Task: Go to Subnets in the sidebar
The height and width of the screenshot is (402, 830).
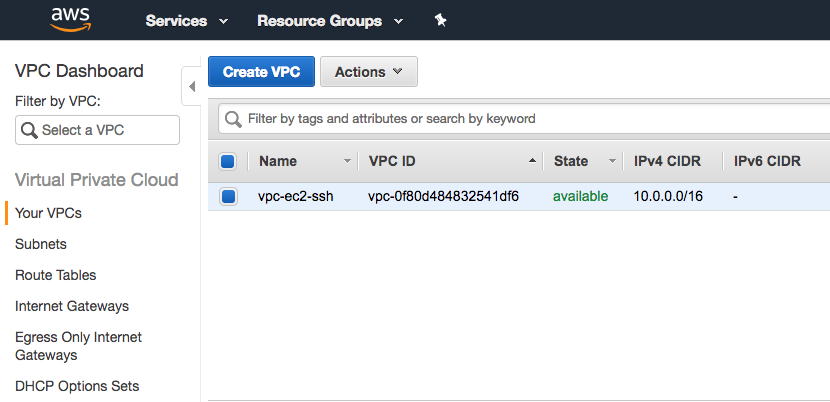Action: 41,244
